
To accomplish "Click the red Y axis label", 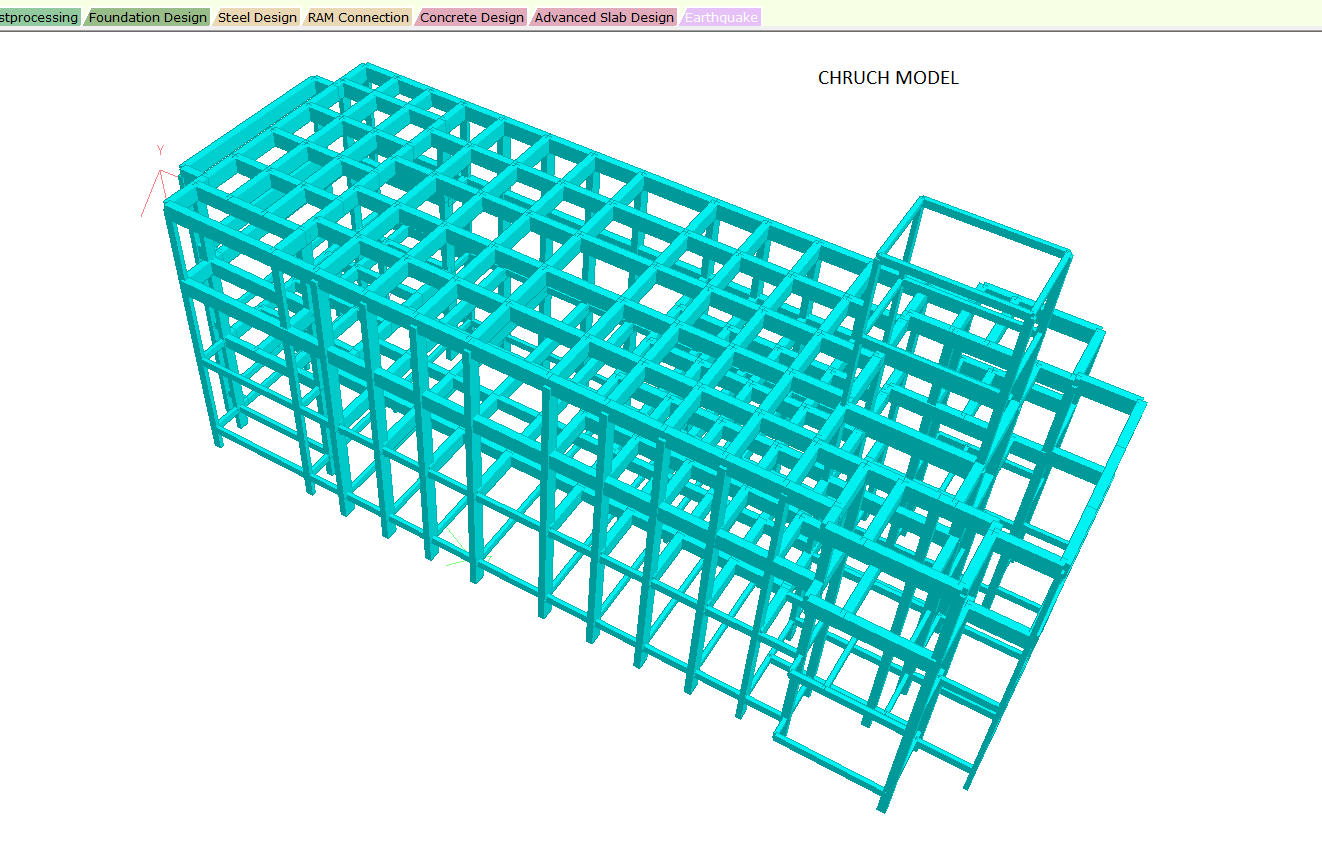I will point(160,150).
